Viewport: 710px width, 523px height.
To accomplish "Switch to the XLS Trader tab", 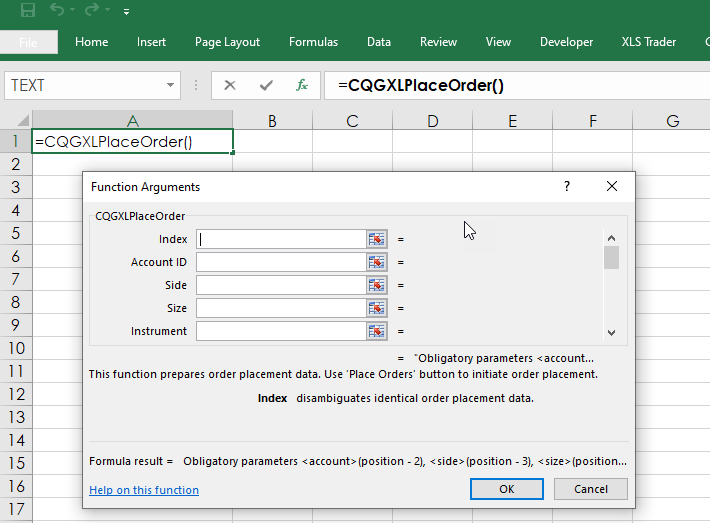I will pos(648,42).
